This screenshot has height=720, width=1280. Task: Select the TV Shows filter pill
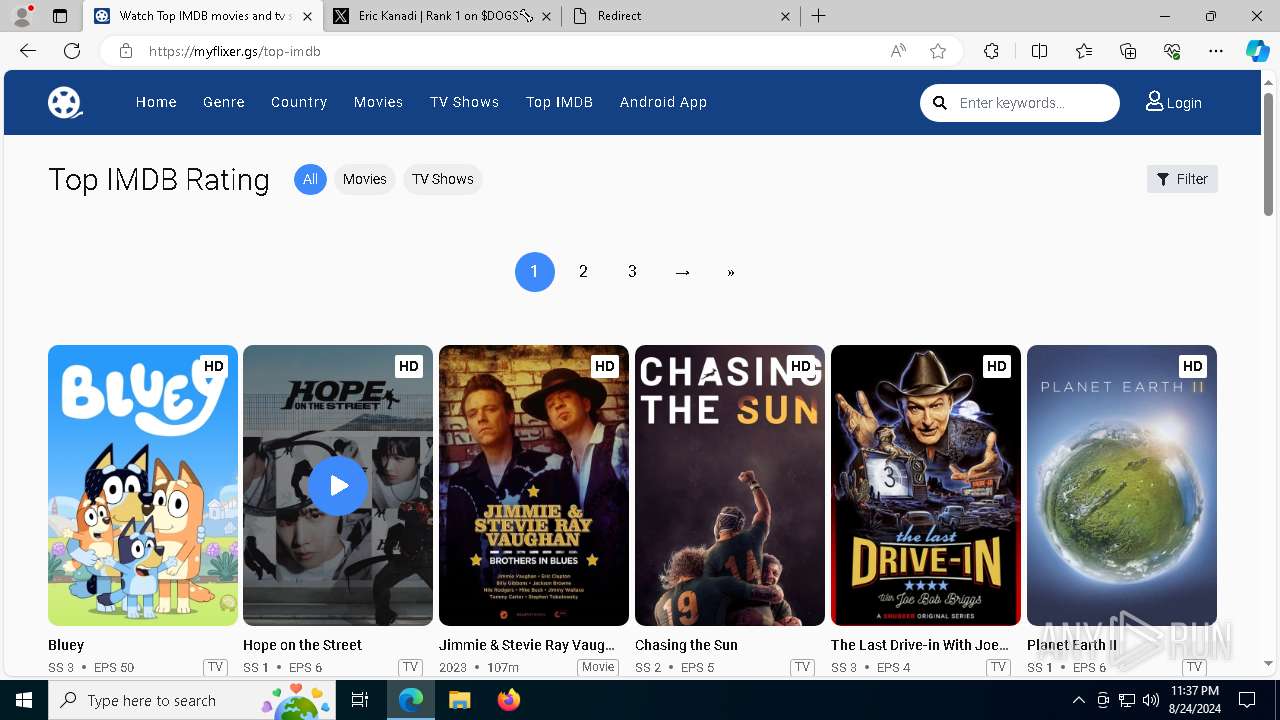click(442, 179)
